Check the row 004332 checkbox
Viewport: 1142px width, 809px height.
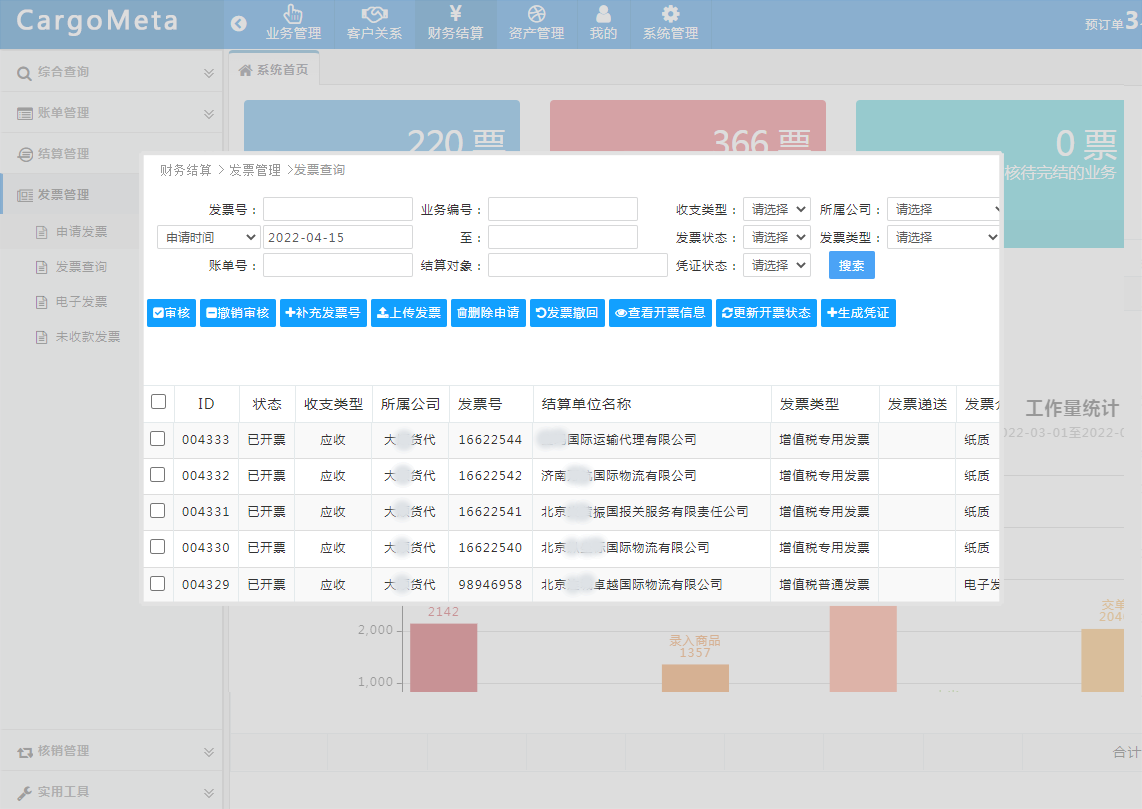point(157,475)
